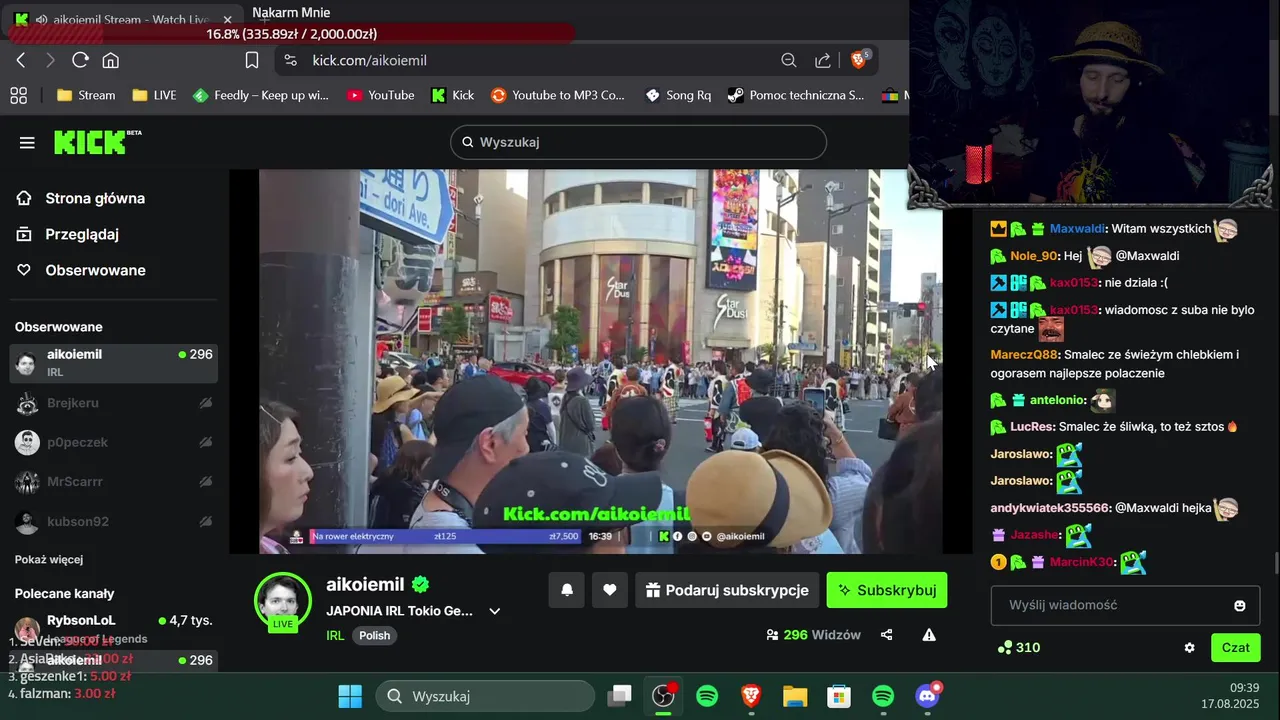Open emoji picker in chat input
This screenshot has width=1280, height=720.
1240,605
